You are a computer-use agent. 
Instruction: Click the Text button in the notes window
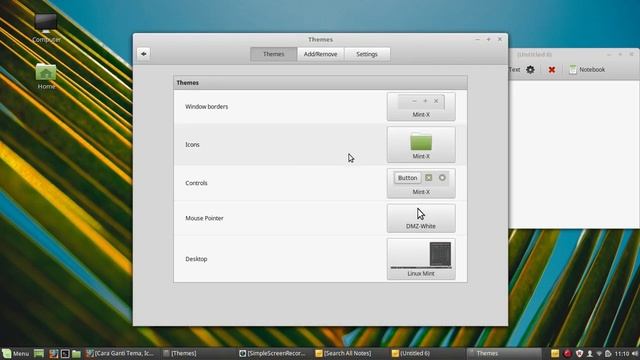point(514,69)
